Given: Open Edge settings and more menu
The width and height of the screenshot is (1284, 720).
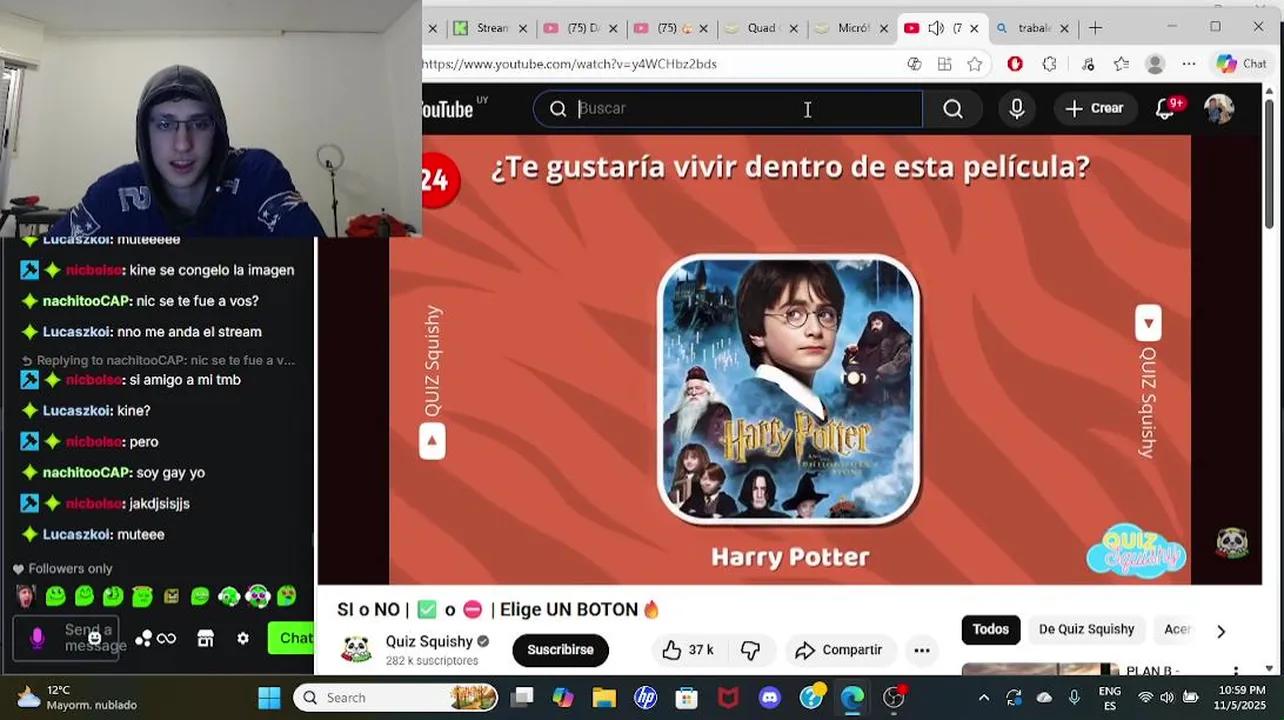Looking at the screenshot, I should tap(1189, 64).
